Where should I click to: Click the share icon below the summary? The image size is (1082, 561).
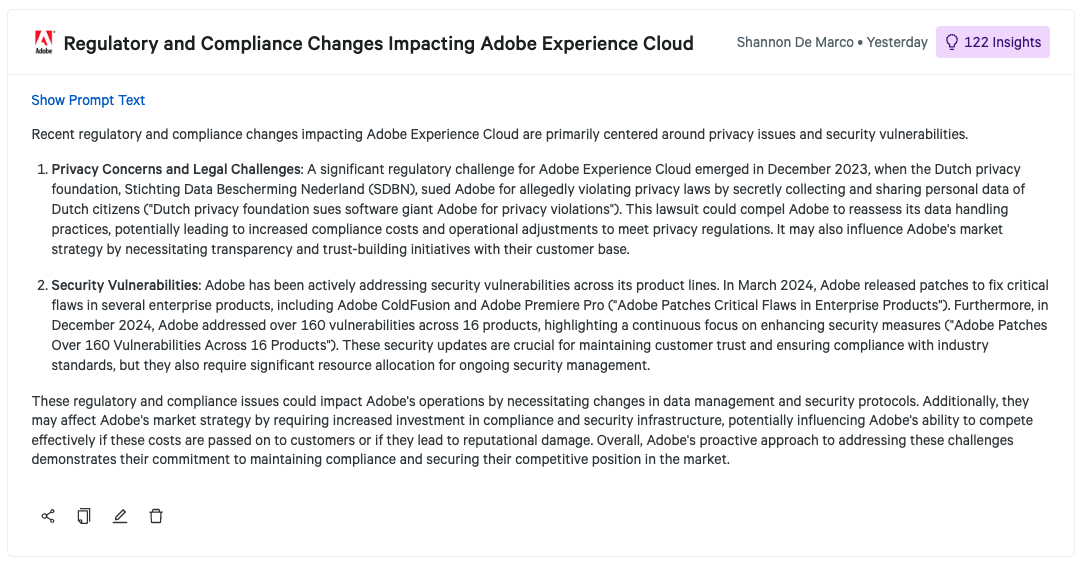pos(48,516)
